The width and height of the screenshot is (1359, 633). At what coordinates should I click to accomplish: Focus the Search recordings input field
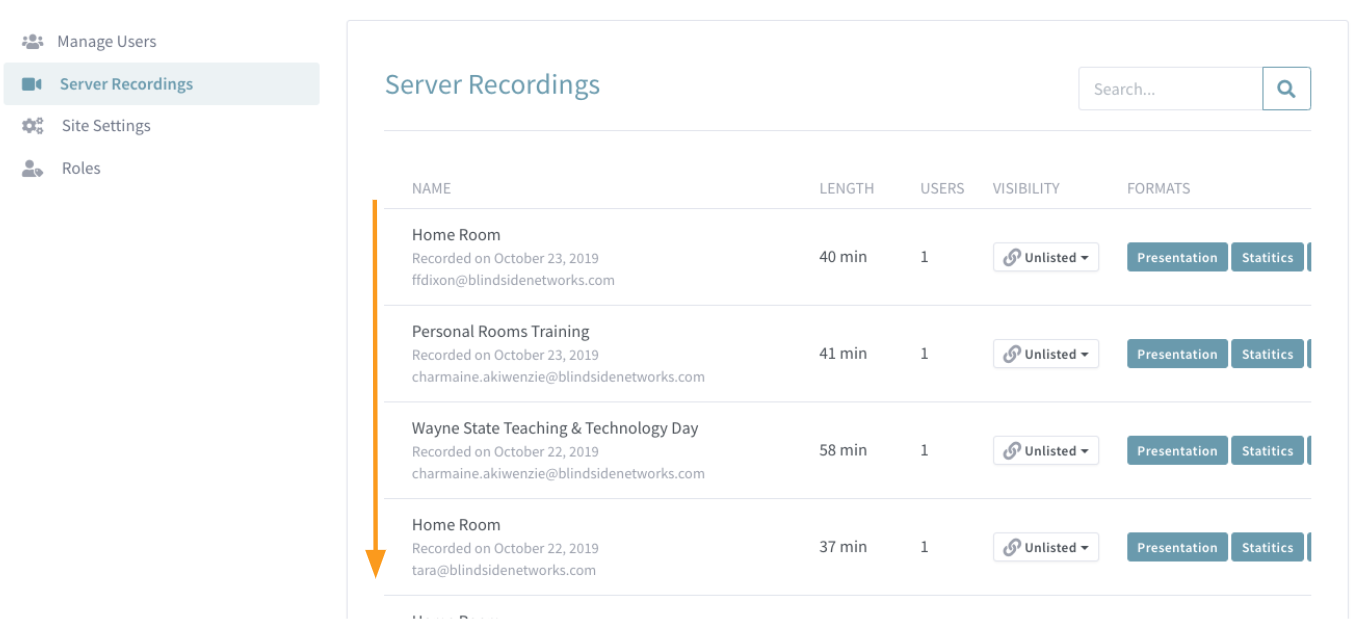point(1170,89)
